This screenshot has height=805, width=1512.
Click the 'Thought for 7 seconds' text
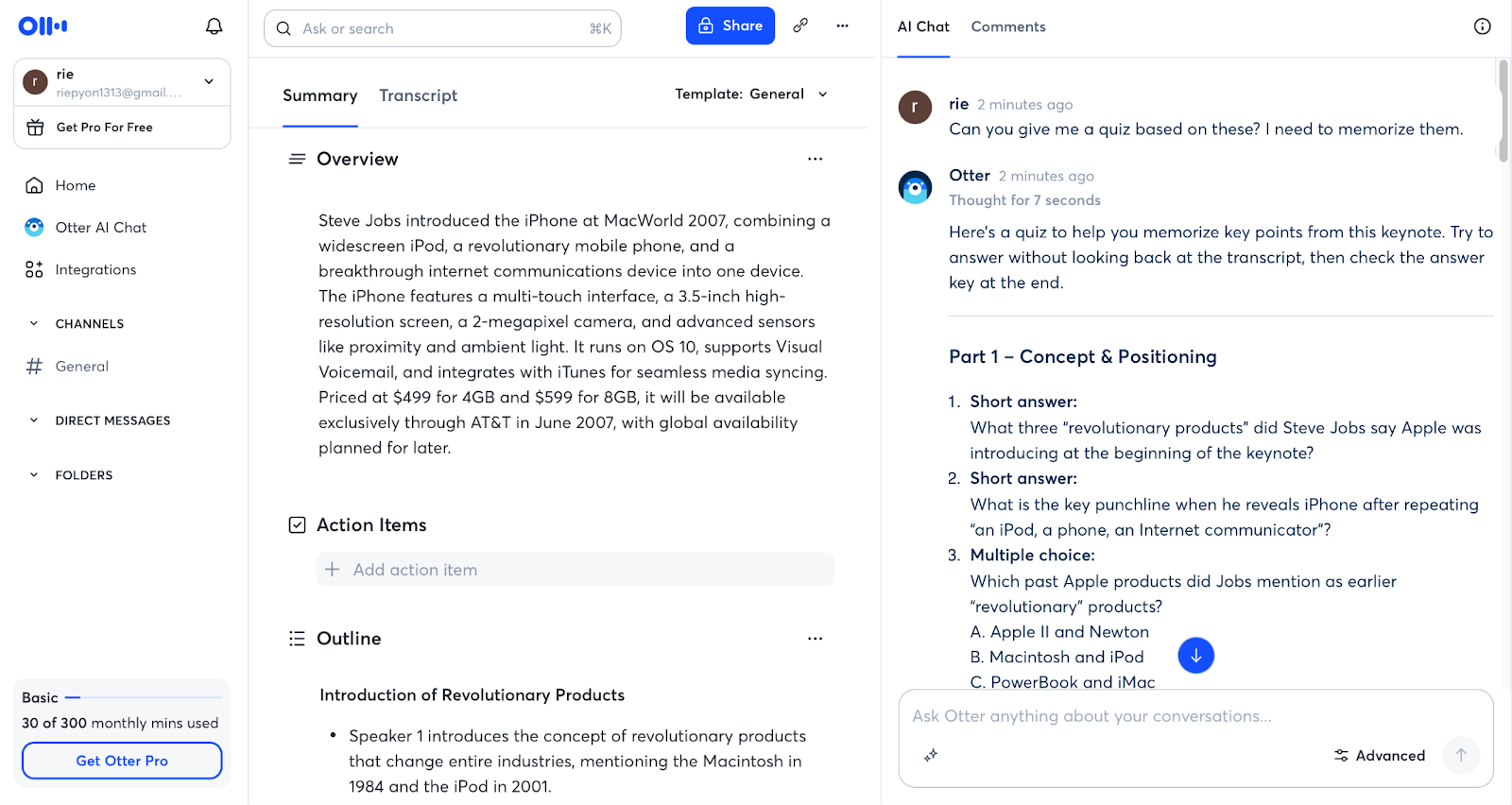pos(1025,200)
